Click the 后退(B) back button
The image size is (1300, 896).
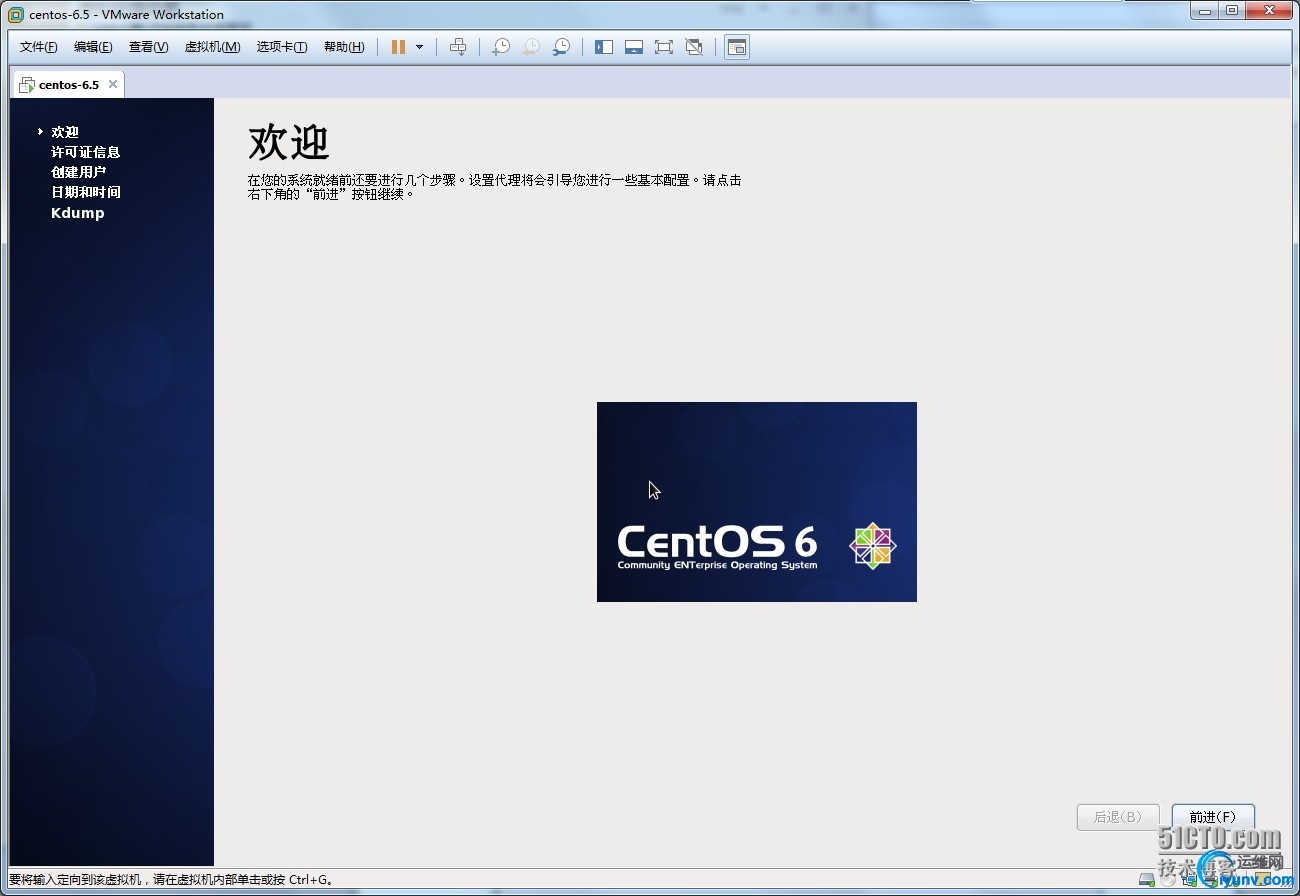pos(1118,817)
